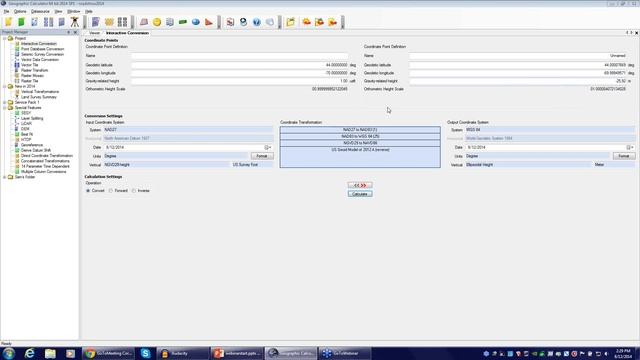Click the two-column grid toolbar icon
The height and width of the screenshot is (360, 640).
pyautogui.click(x=48, y=22)
